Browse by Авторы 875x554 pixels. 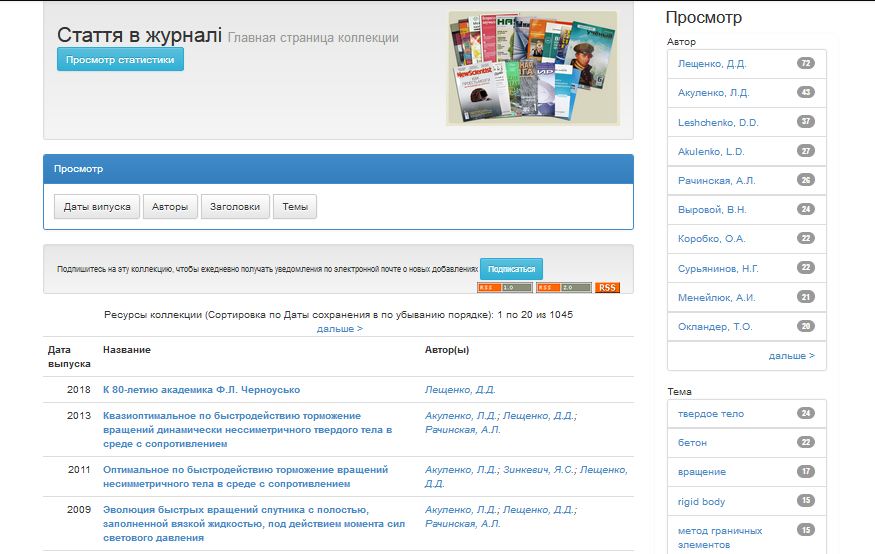coord(170,206)
